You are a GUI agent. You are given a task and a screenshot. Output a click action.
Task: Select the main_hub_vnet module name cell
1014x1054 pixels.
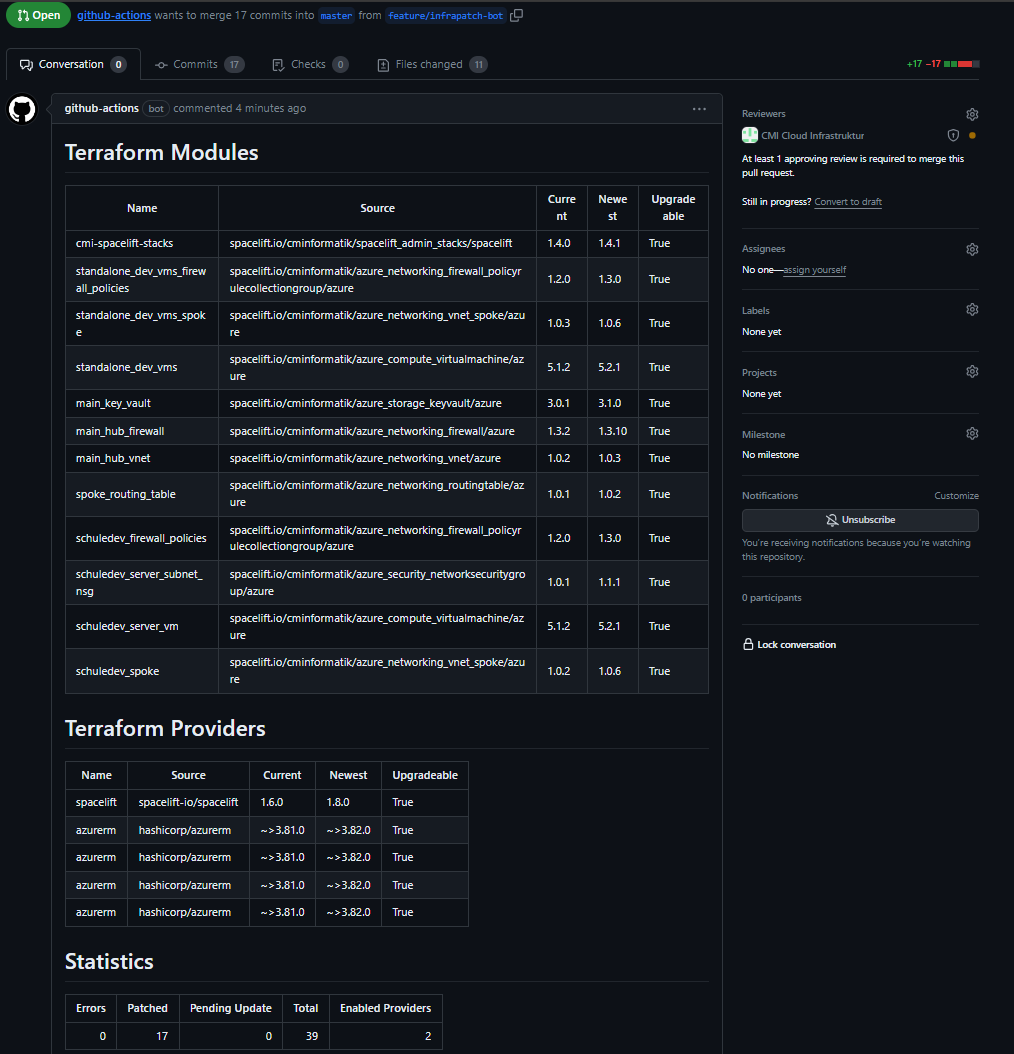tap(142, 458)
